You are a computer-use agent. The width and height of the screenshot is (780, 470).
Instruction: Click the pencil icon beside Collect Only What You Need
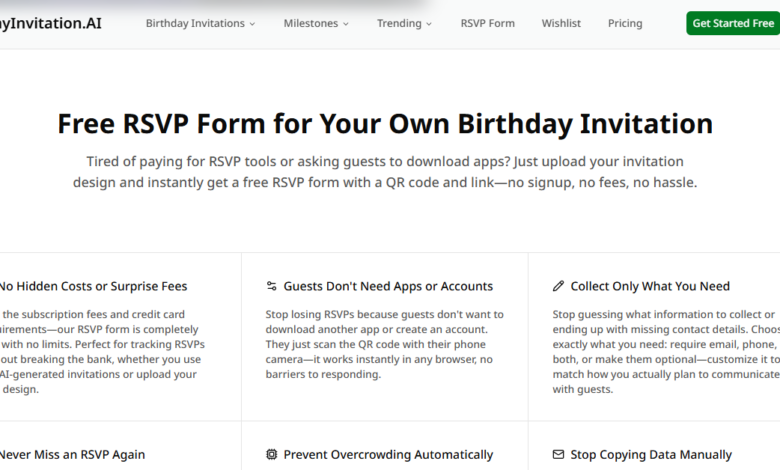coord(558,286)
